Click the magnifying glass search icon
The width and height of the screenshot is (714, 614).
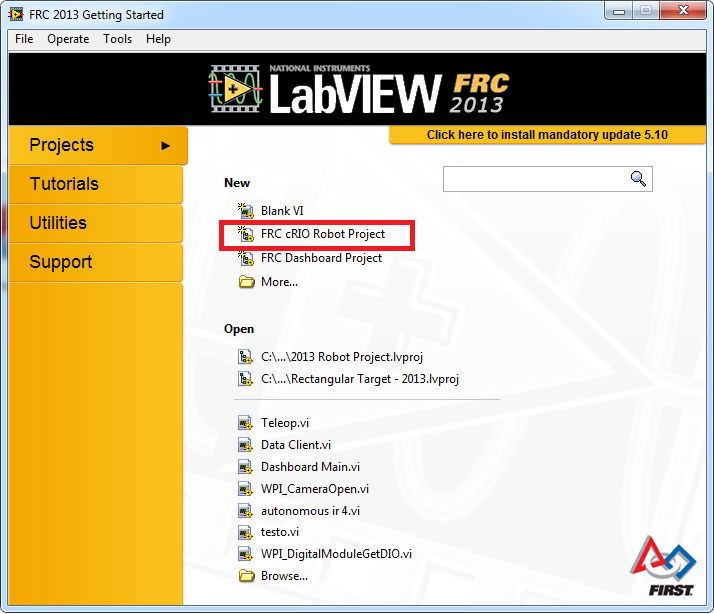pyautogui.click(x=638, y=179)
